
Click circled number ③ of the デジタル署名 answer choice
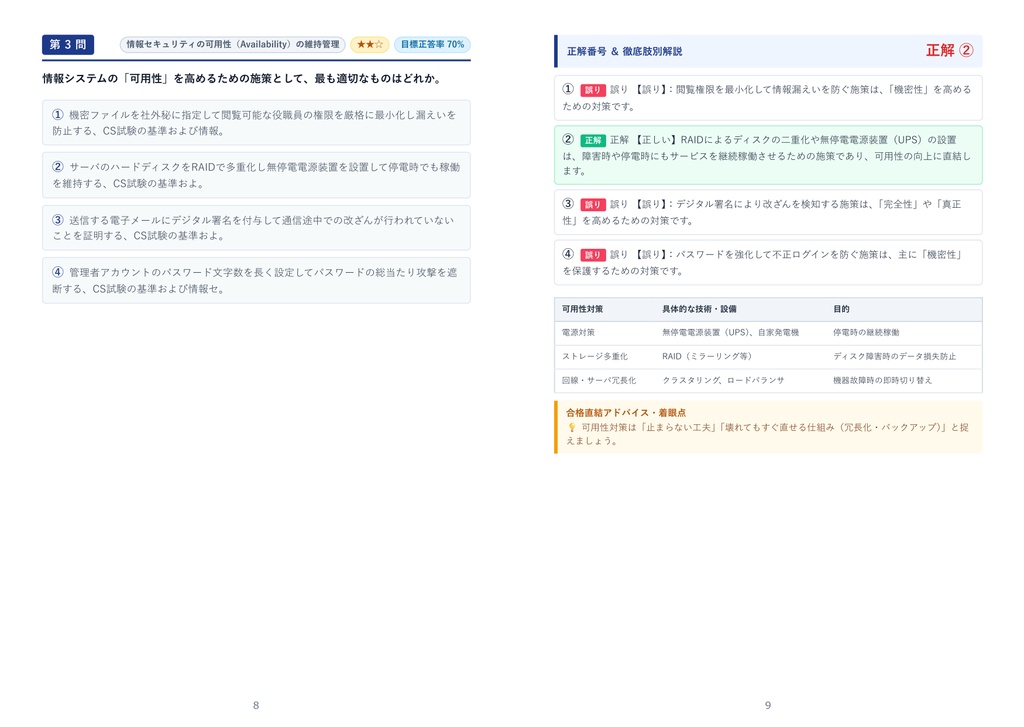[x=58, y=219]
